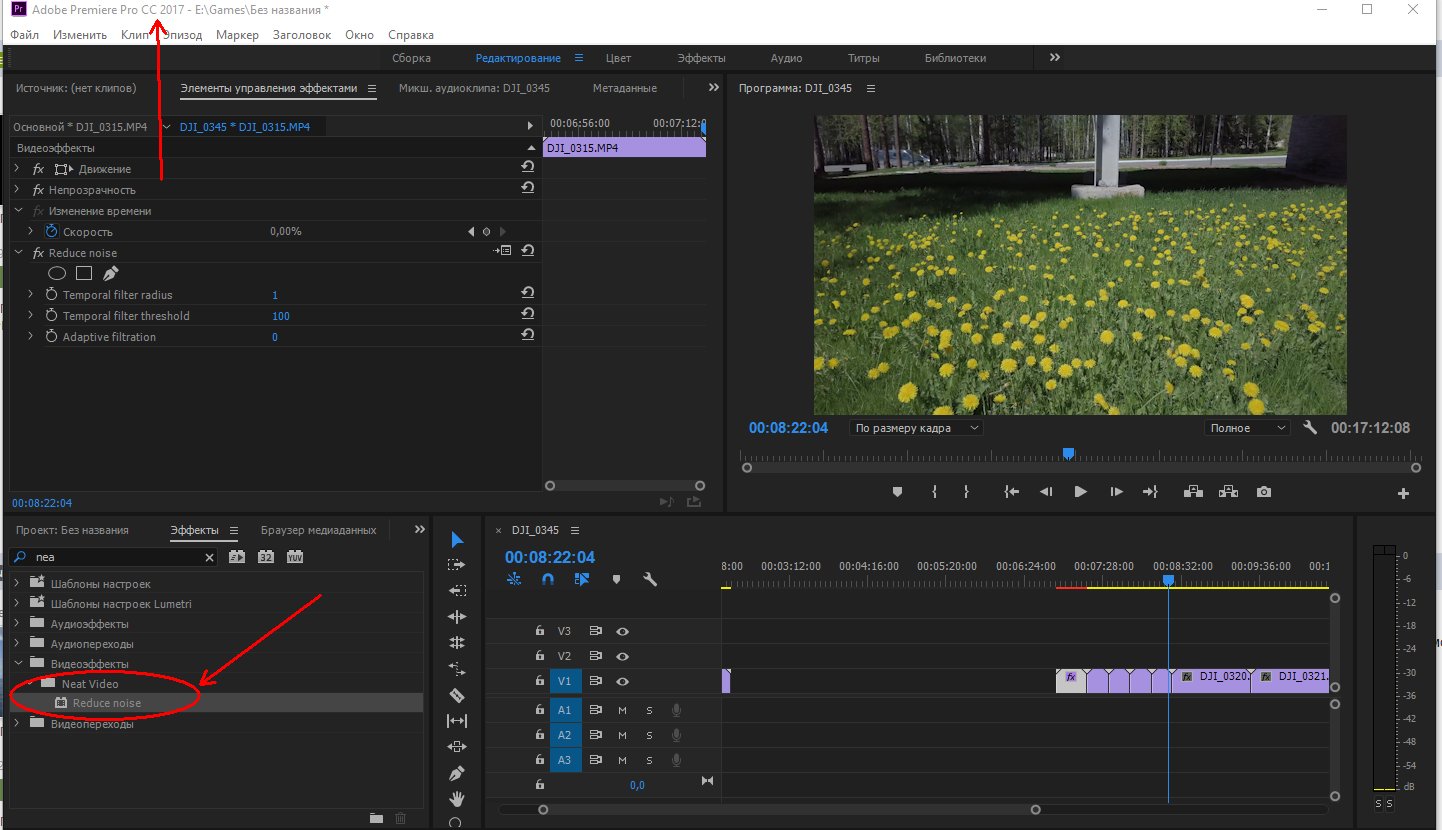
Task: Click the Extract button
Action: coord(1228,492)
